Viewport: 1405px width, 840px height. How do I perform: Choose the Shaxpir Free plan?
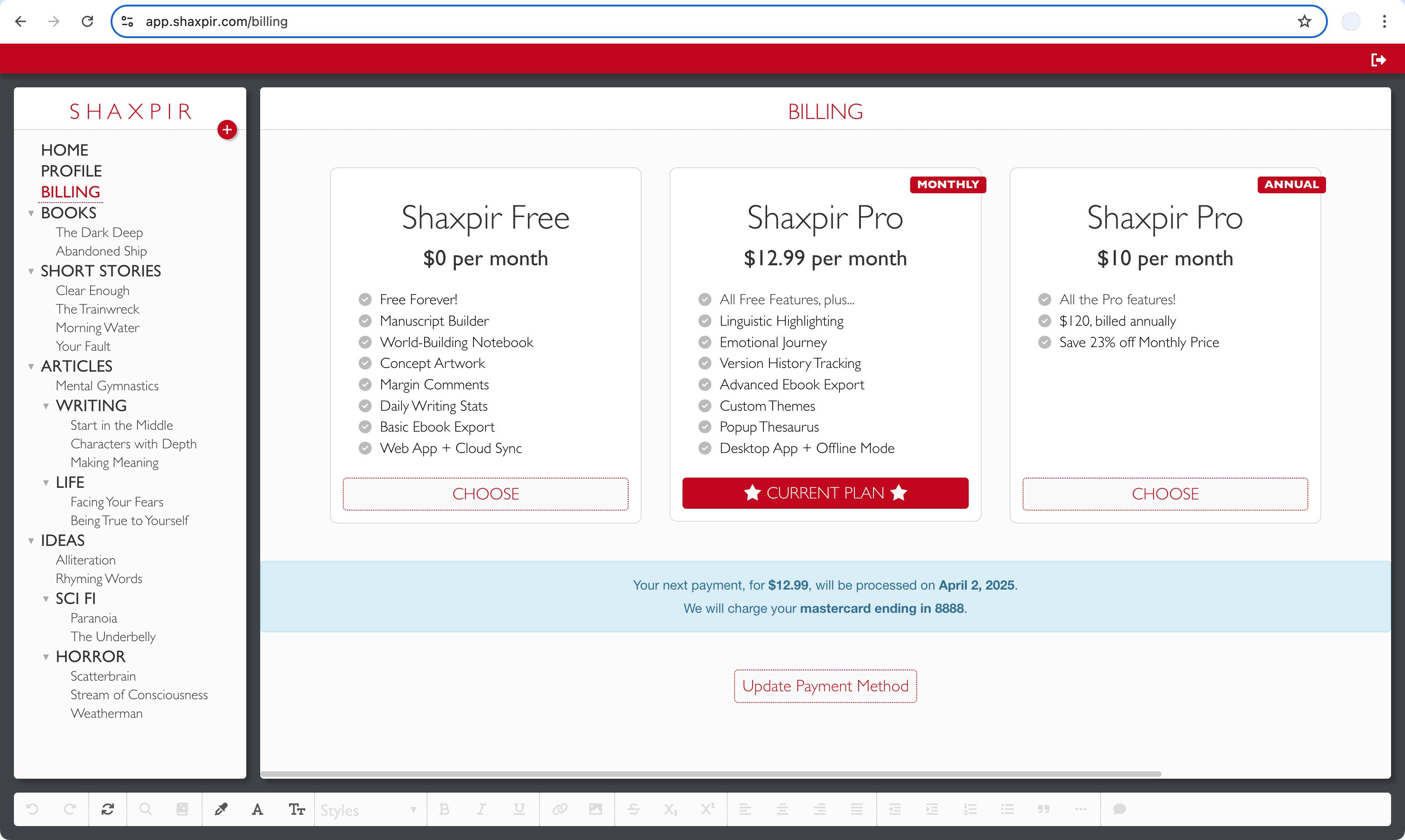tap(485, 493)
